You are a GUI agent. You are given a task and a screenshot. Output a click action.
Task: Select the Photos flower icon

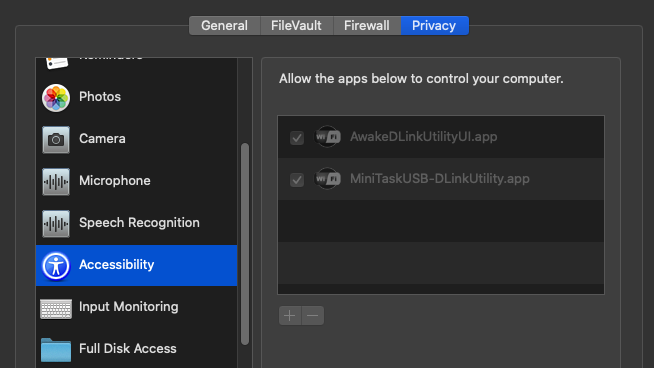pos(56,98)
